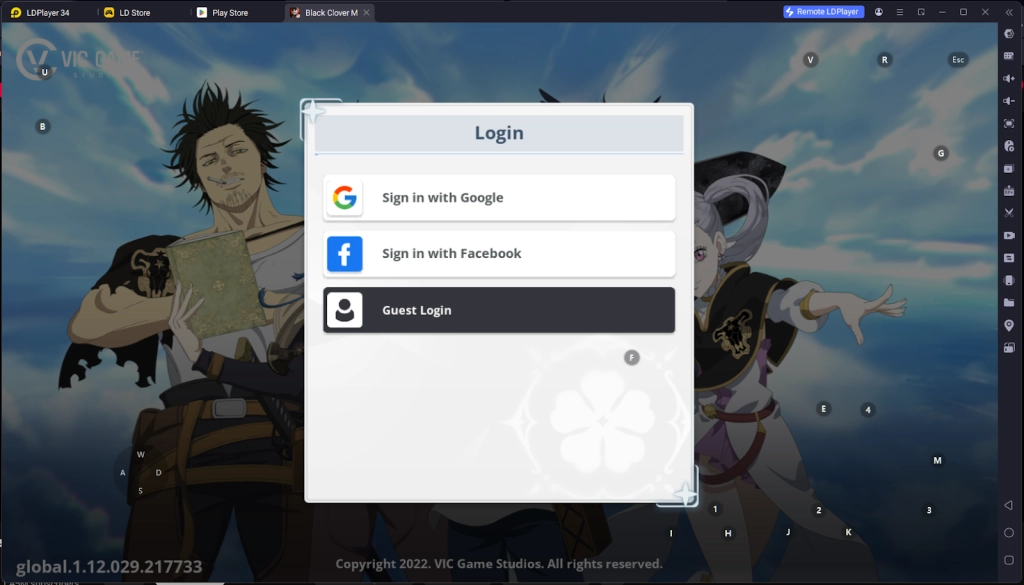
Task: Switch to the LDPlayer 34 tab
Action: pyautogui.click(x=41, y=12)
